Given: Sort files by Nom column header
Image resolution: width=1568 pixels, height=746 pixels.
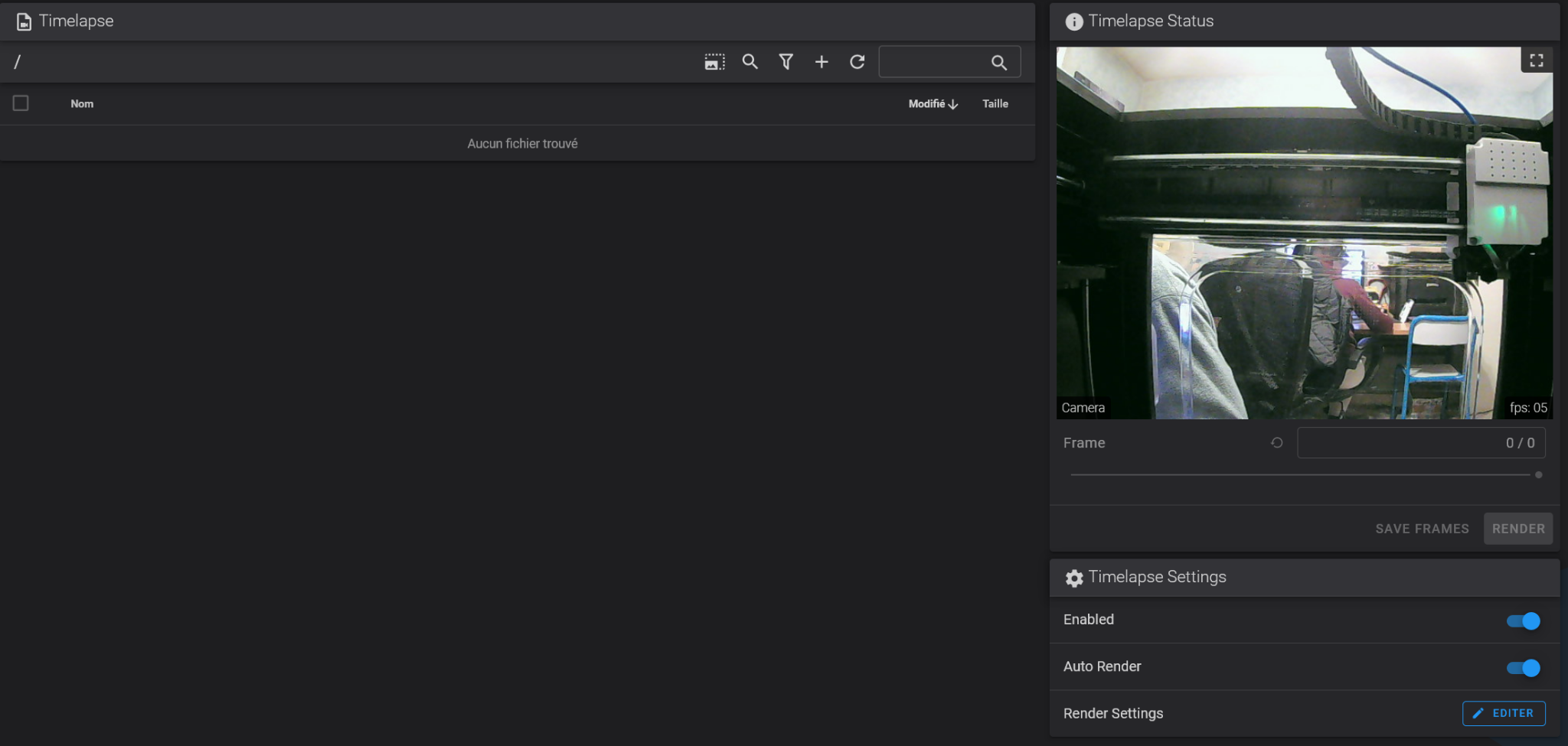Looking at the screenshot, I should pos(82,104).
